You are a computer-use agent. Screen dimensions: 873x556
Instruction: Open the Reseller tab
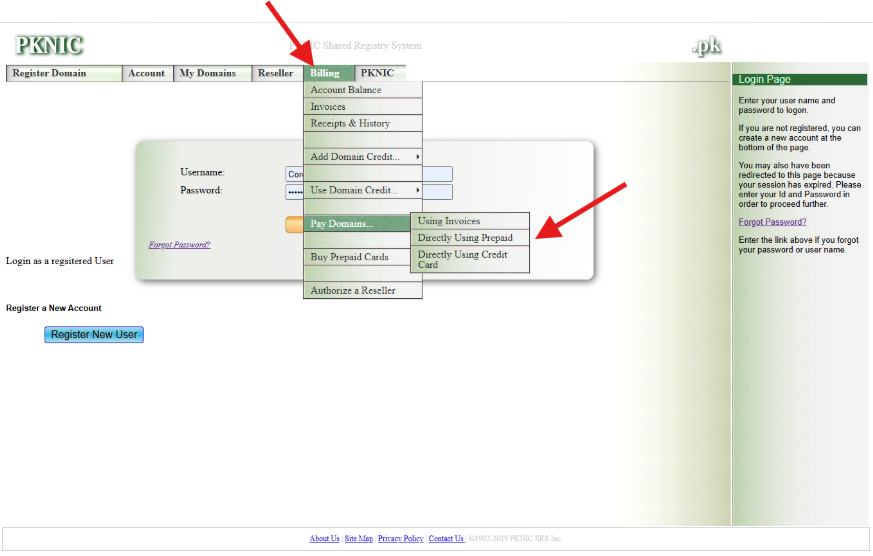point(276,73)
